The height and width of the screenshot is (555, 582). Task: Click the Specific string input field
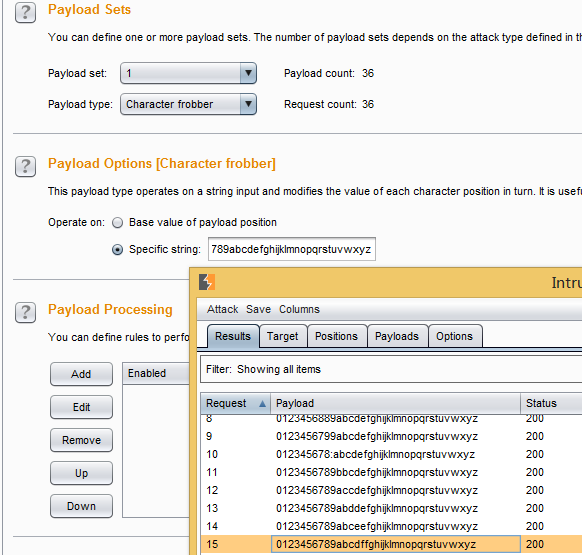292,249
